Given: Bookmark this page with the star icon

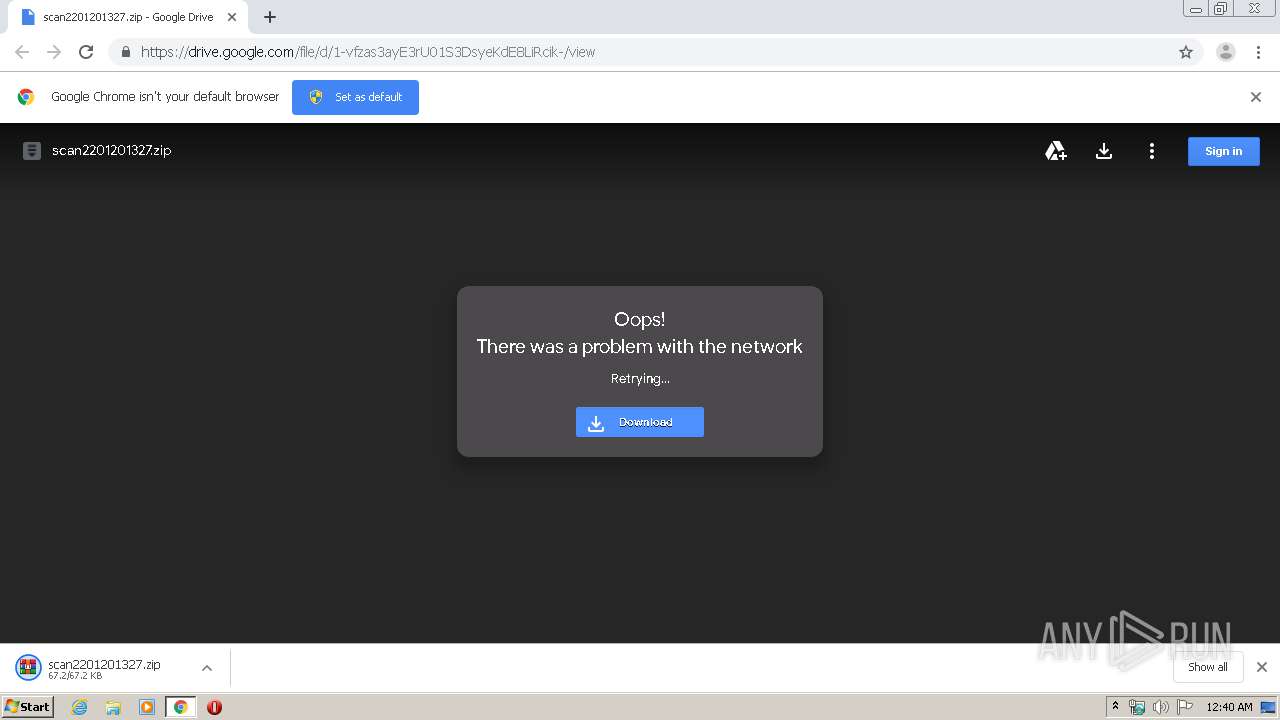Looking at the screenshot, I should pos(1186,52).
